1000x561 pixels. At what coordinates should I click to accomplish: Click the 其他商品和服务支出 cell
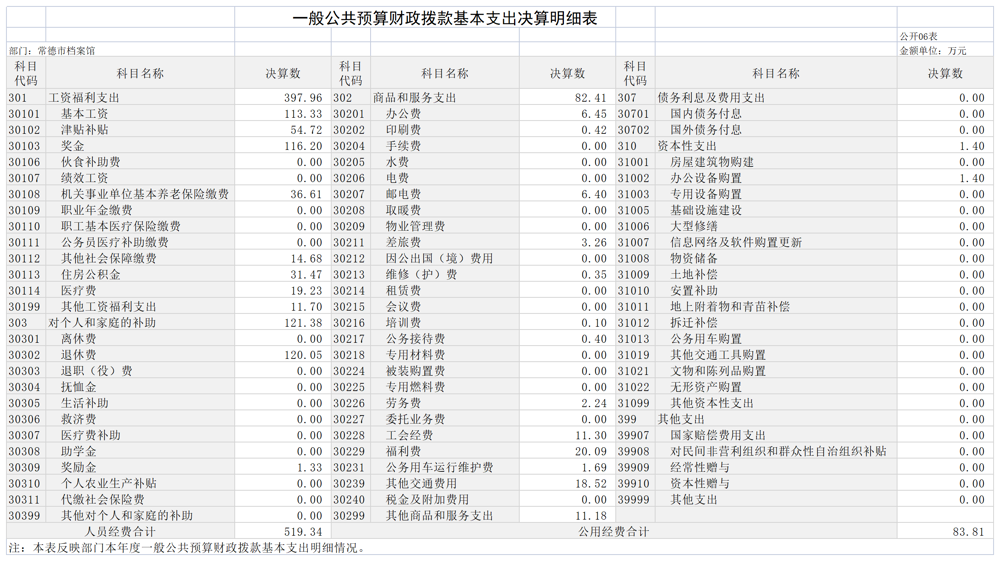(439, 516)
